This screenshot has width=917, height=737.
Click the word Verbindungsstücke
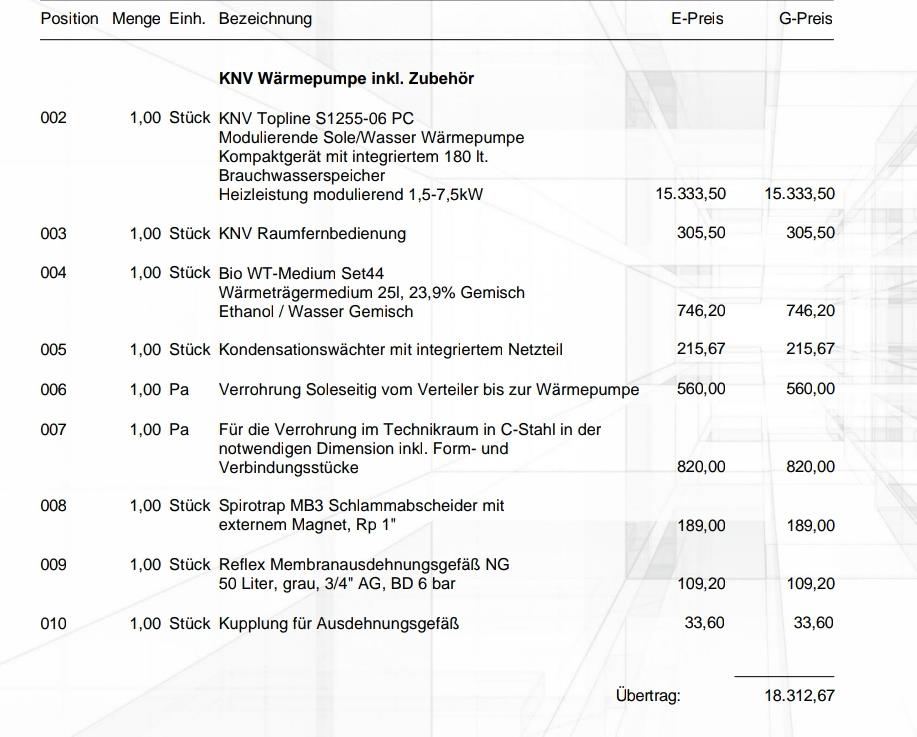(x=289, y=467)
